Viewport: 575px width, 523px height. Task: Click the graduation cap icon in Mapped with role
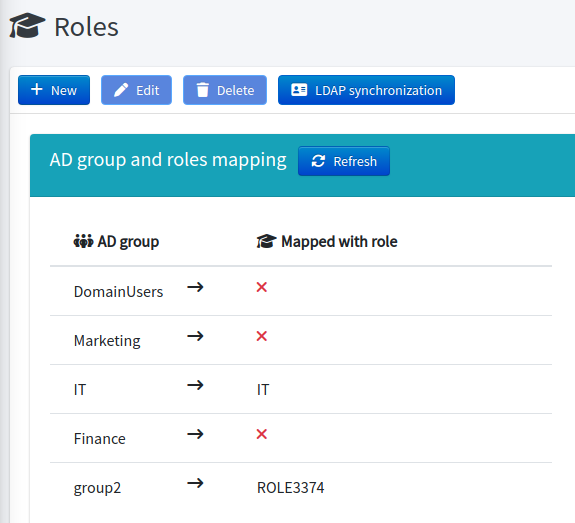266,241
